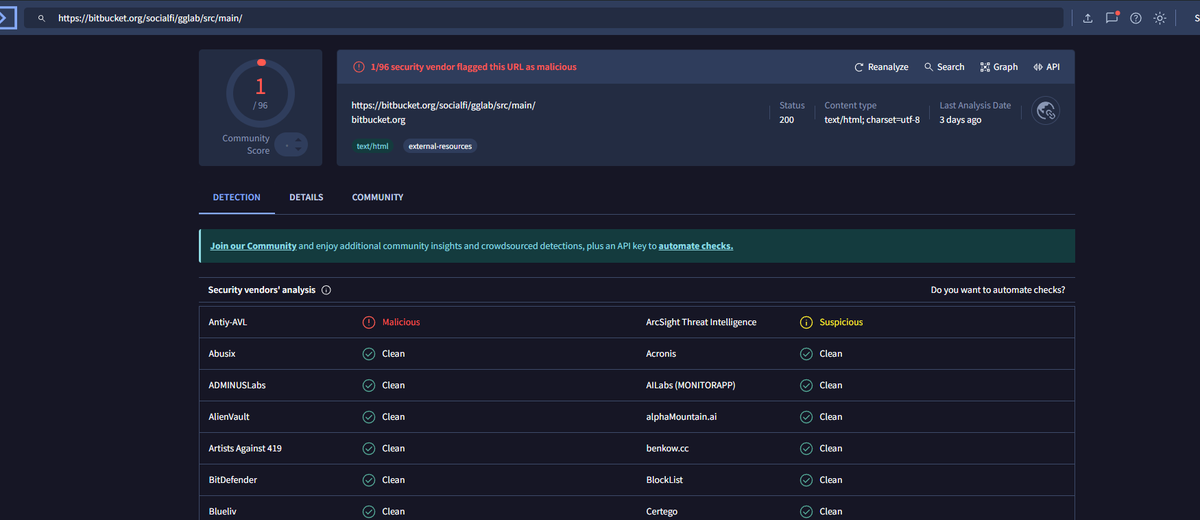Click the Clean checkmark icon for Blueliv
This screenshot has height=520, width=1200.
coord(369,511)
